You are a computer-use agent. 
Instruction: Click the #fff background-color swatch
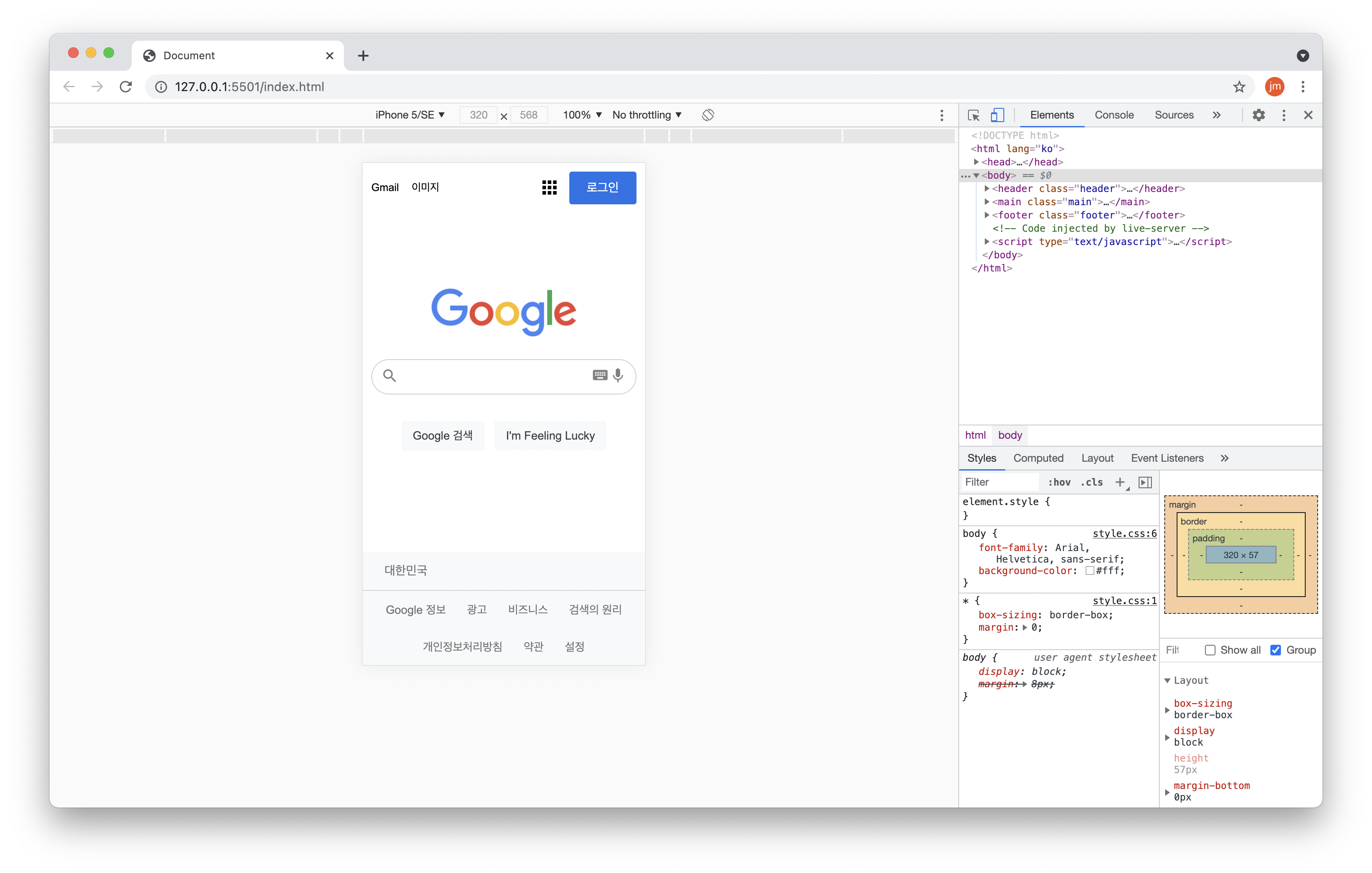1090,571
